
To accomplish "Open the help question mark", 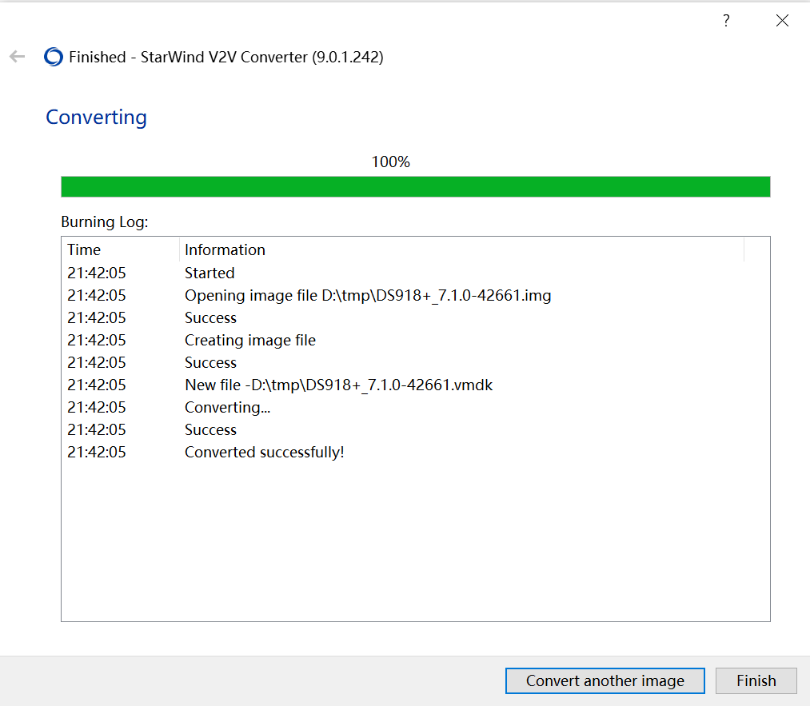I will point(726,21).
